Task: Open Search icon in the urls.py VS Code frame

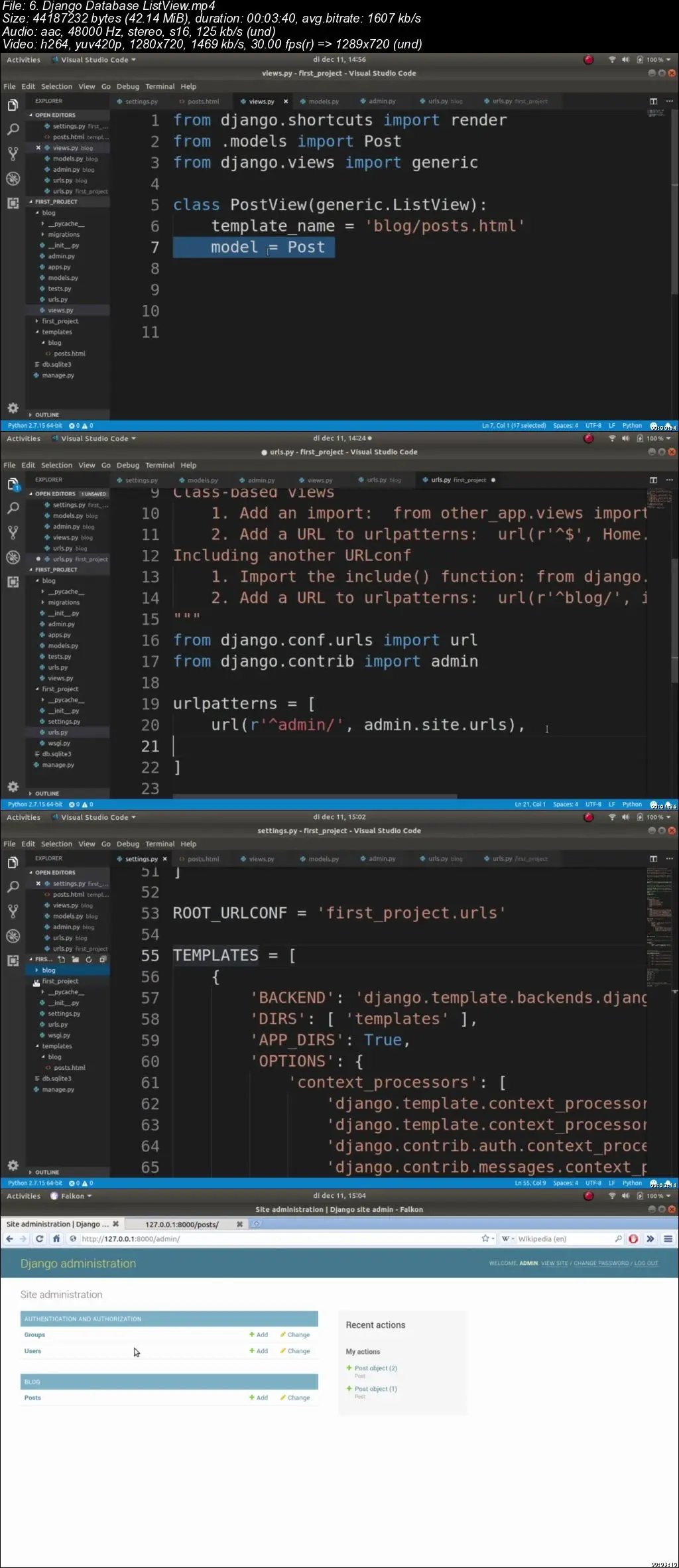Action: (13, 508)
